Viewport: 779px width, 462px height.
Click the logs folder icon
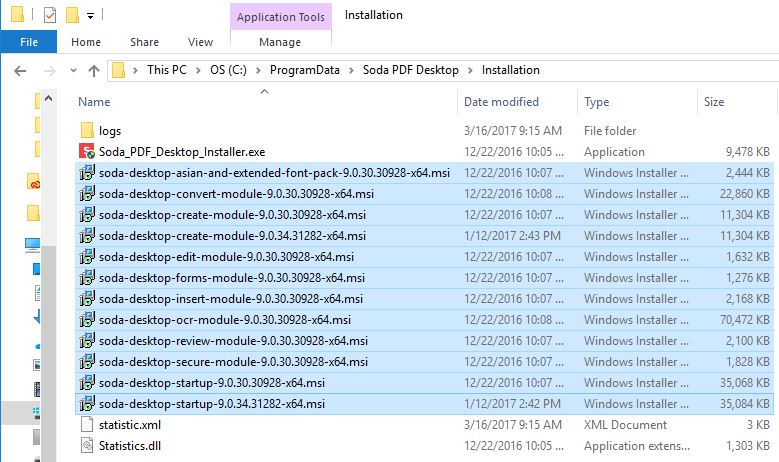coord(87,131)
